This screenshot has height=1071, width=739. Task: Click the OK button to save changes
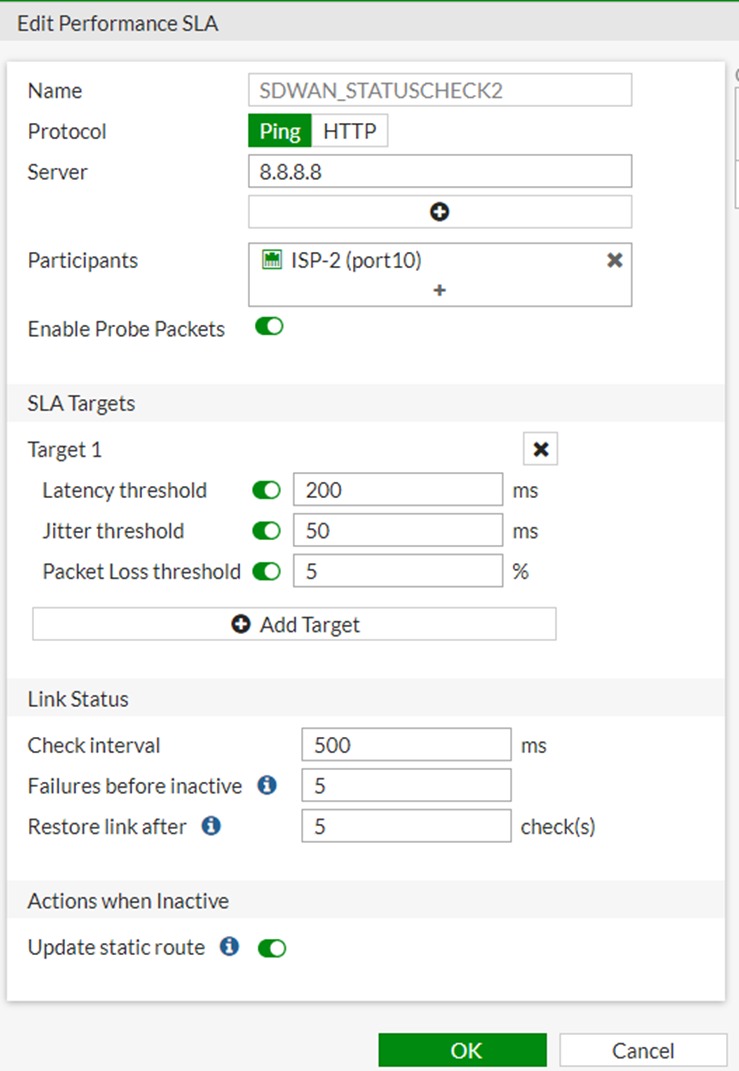tap(462, 1050)
